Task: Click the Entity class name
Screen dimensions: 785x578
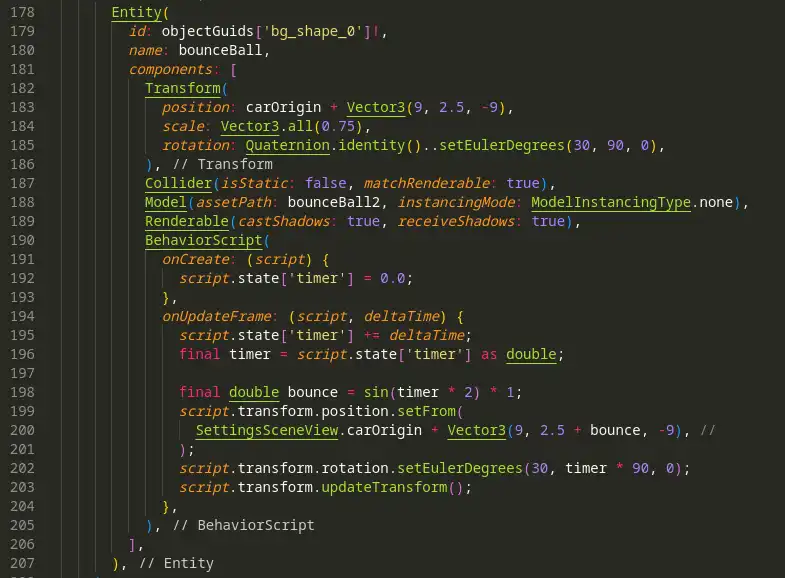Action: click(x=137, y=13)
